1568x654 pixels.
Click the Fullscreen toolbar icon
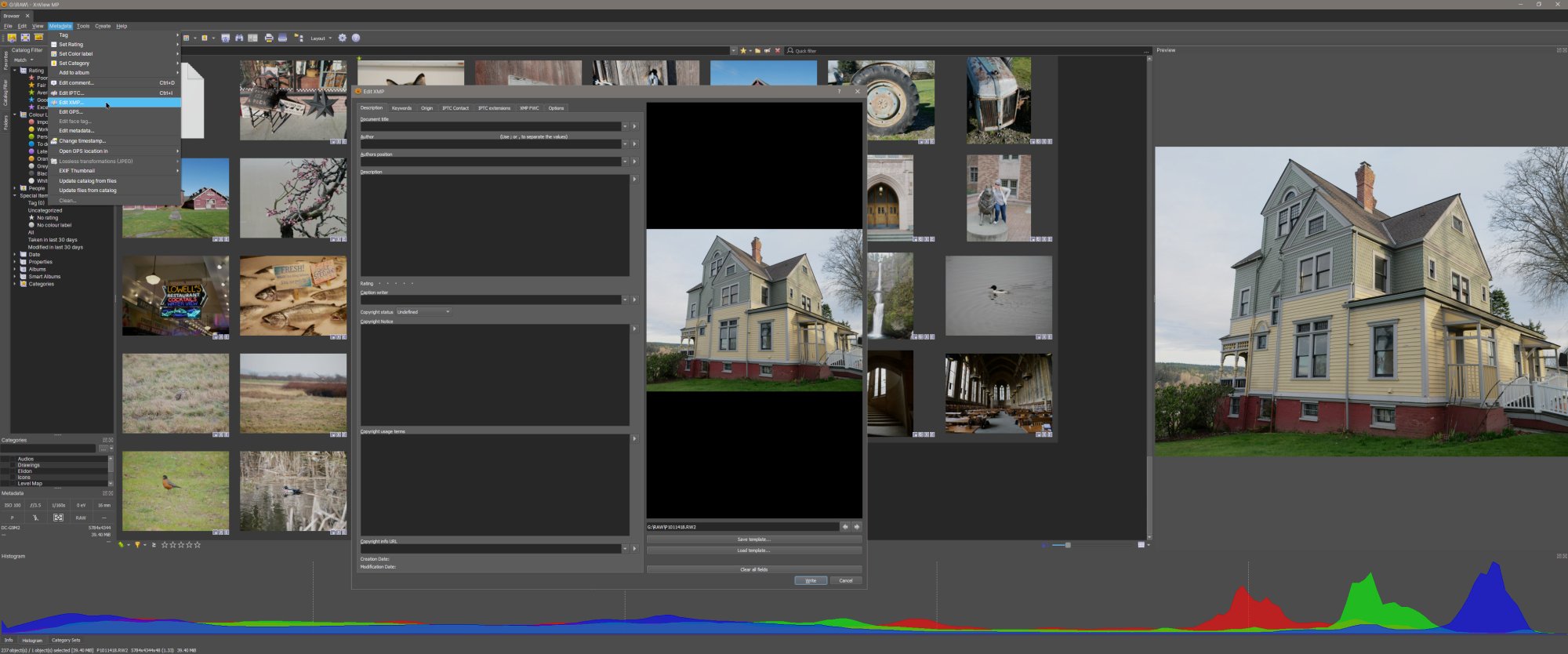pos(25,38)
